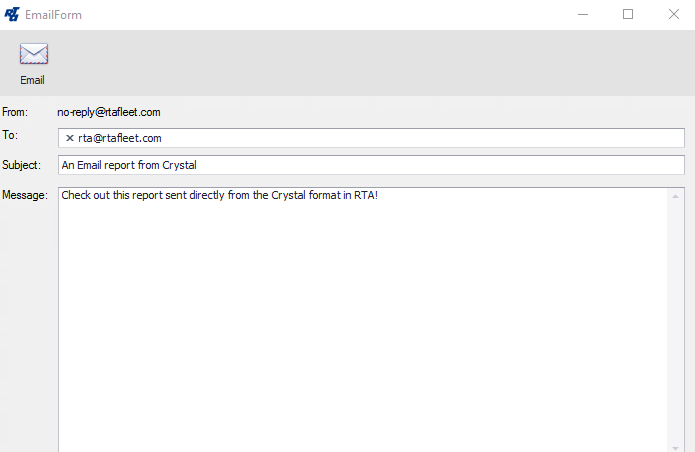Click the To: label

click(x=11, y=136)
